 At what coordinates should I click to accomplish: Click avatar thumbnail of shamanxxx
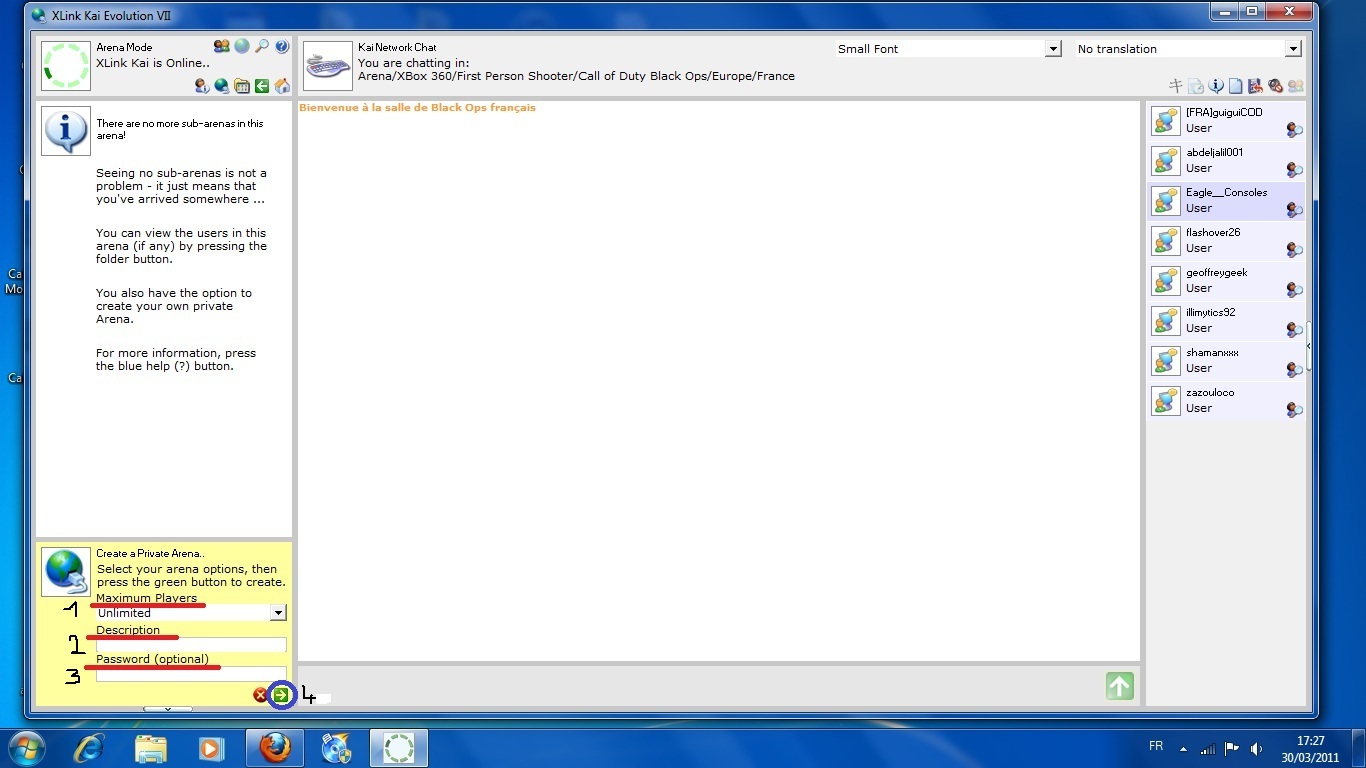coord(1166,361)
